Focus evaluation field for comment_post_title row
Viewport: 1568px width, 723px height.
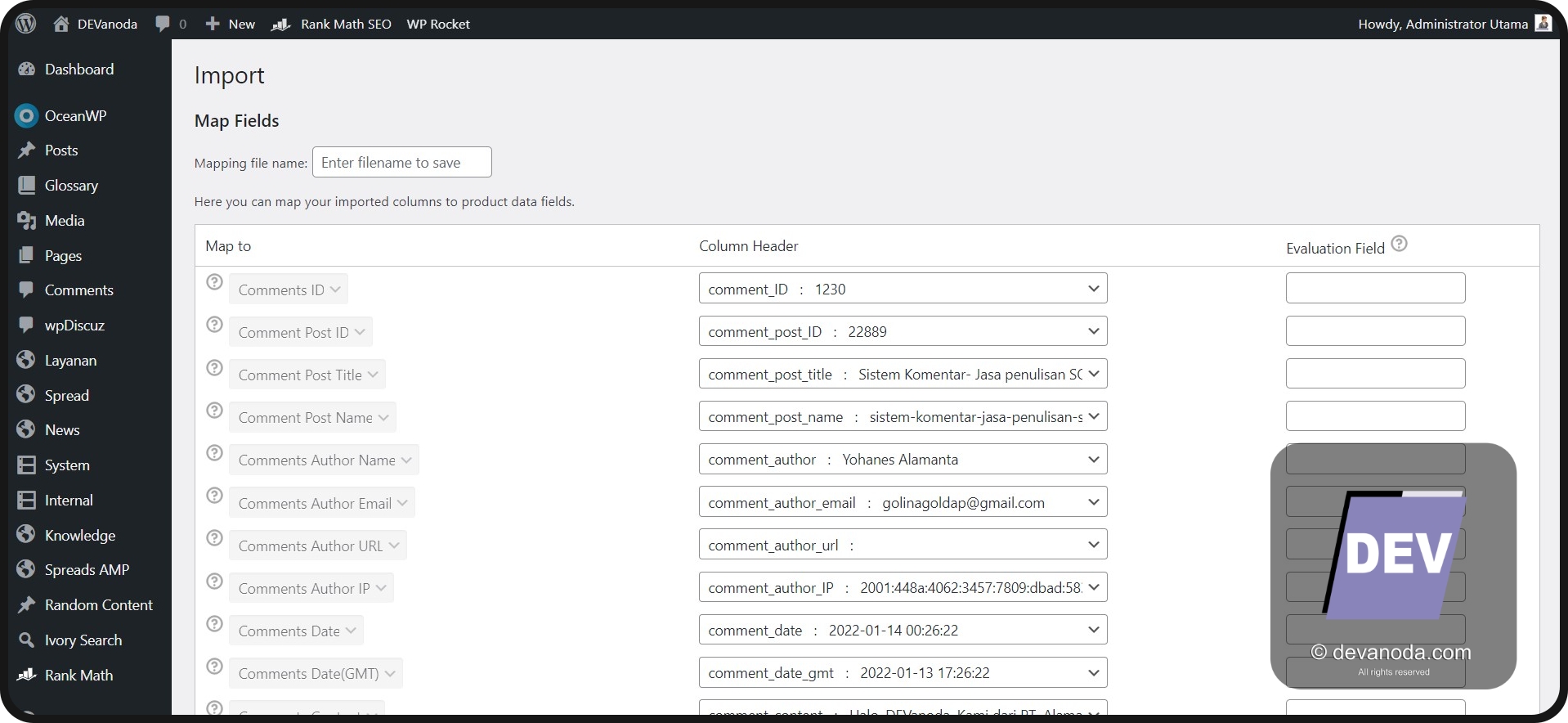tap(1375, 373)
